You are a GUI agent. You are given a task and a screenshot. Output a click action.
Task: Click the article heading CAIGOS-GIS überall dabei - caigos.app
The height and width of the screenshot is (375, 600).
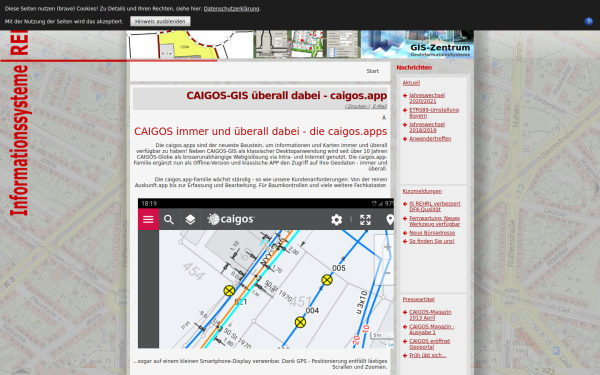[287, 96]
